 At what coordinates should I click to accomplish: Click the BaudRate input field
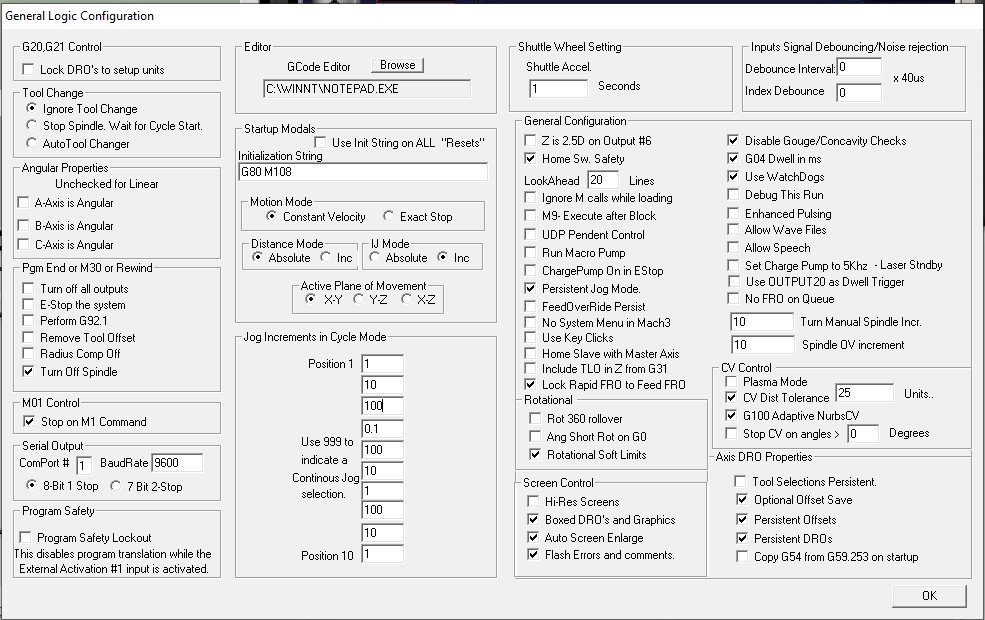click(x=177, y=463)
